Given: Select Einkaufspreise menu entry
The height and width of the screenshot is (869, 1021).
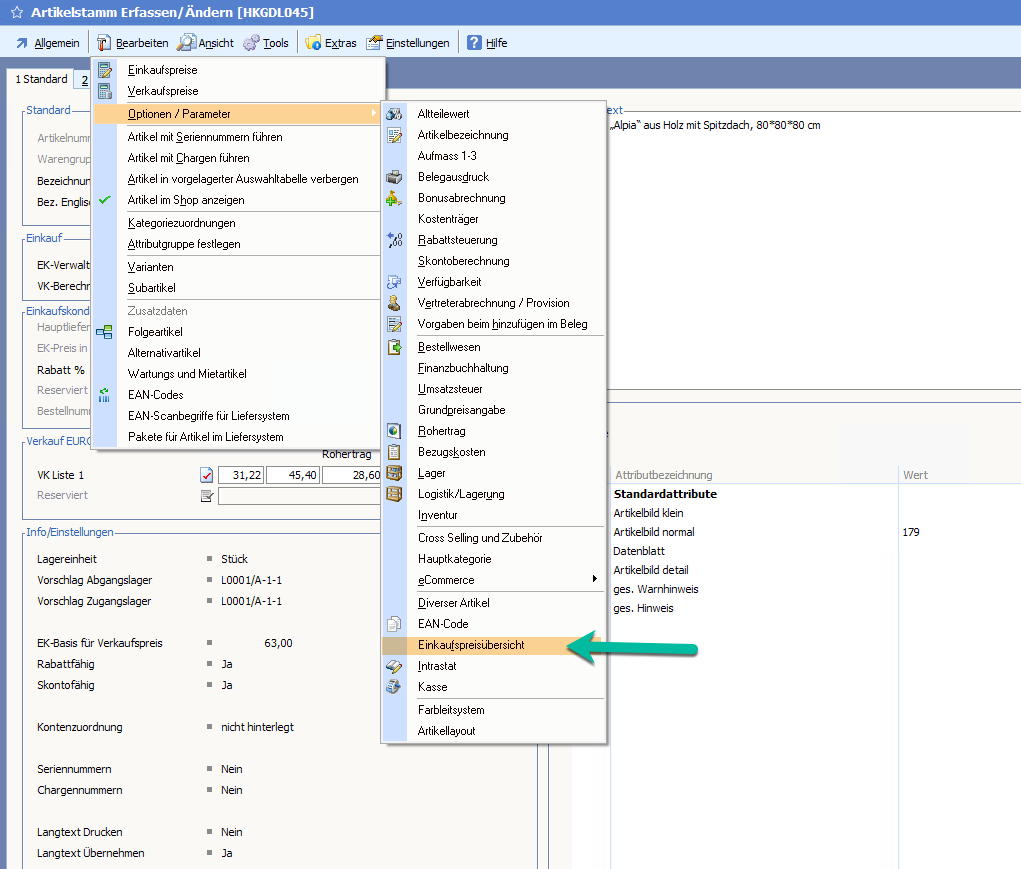Looking at the screenshot, I should pyautogui.click(x=162, y=70).
